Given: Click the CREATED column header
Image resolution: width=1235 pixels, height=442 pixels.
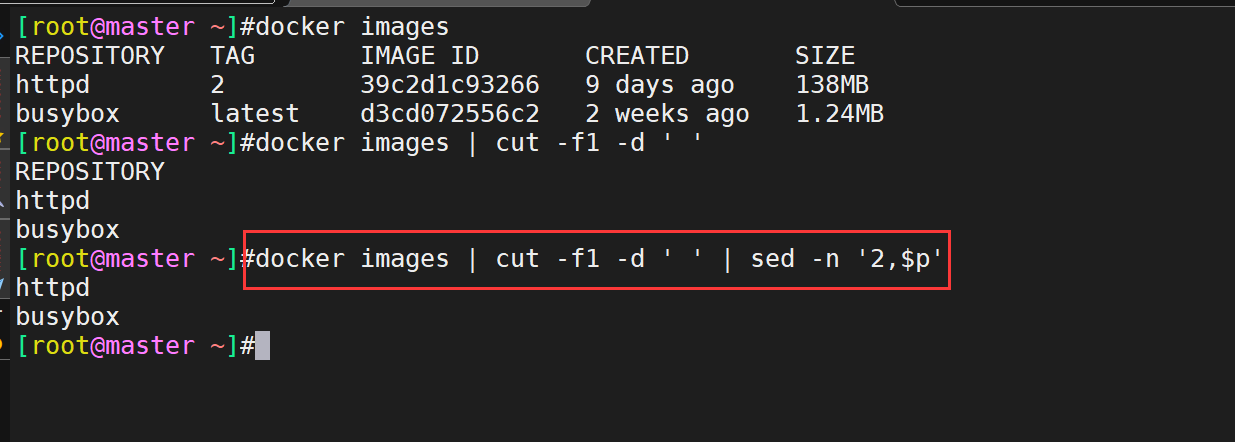Looking at the screenshot, I should pos(637,55).
